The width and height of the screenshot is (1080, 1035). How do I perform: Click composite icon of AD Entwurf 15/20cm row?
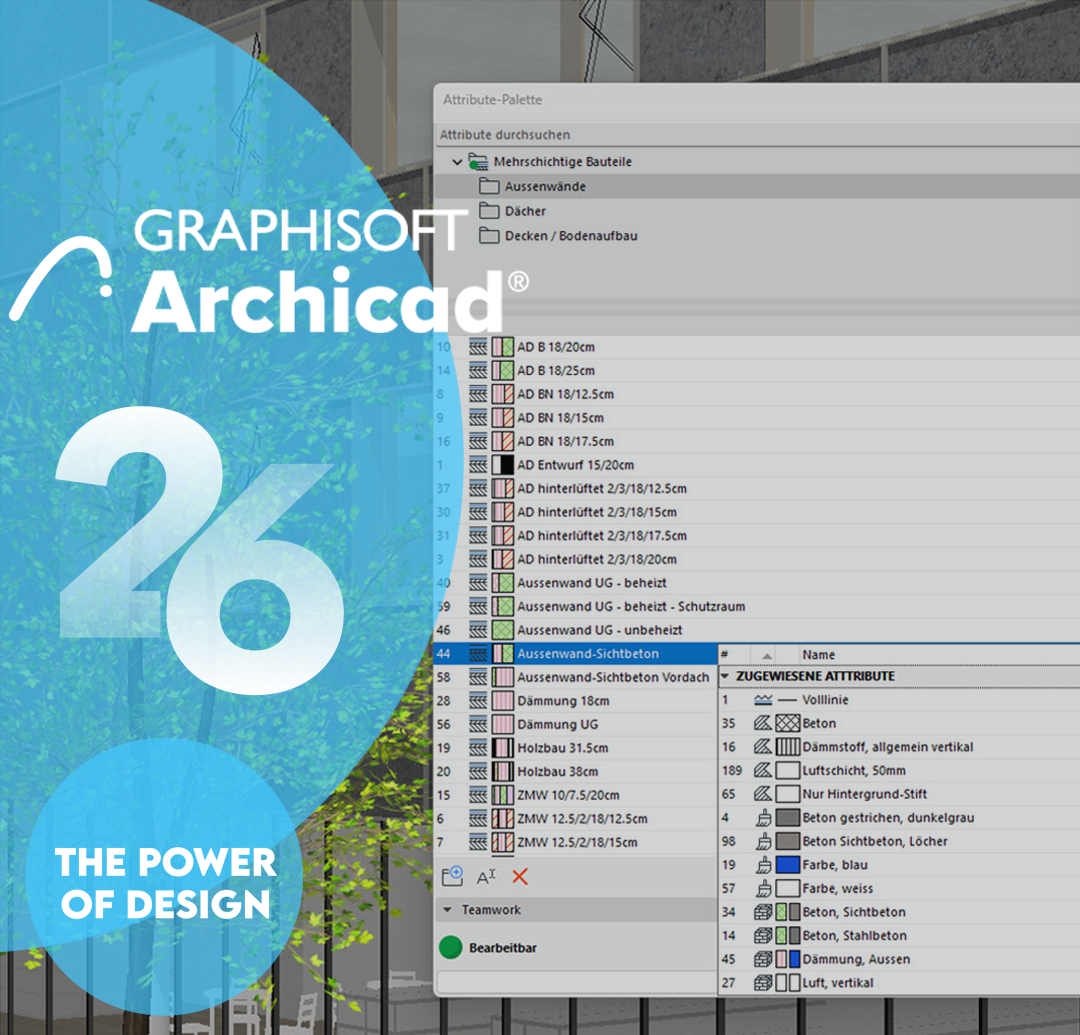pyautogui.click(x=478, y=465)
